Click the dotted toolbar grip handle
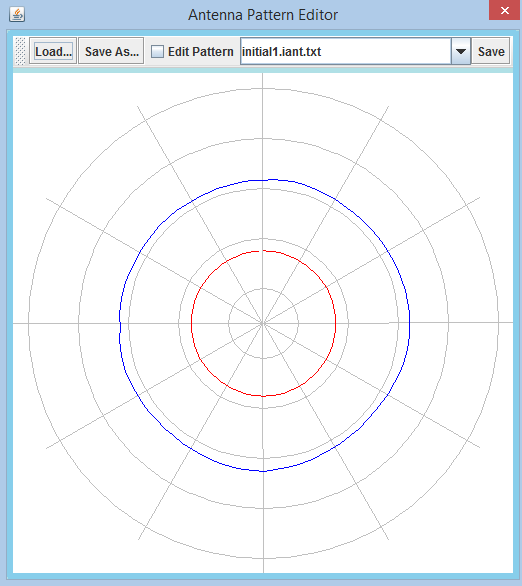The image size is (522, 586). tap(20, 51)
